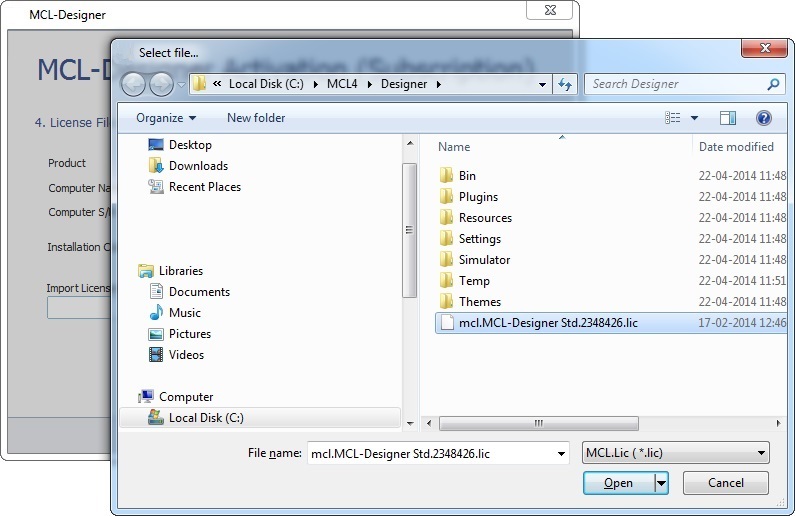Select the Themes folder icon
This screenshot has width=795, height=516.
(x=446, y=302)
